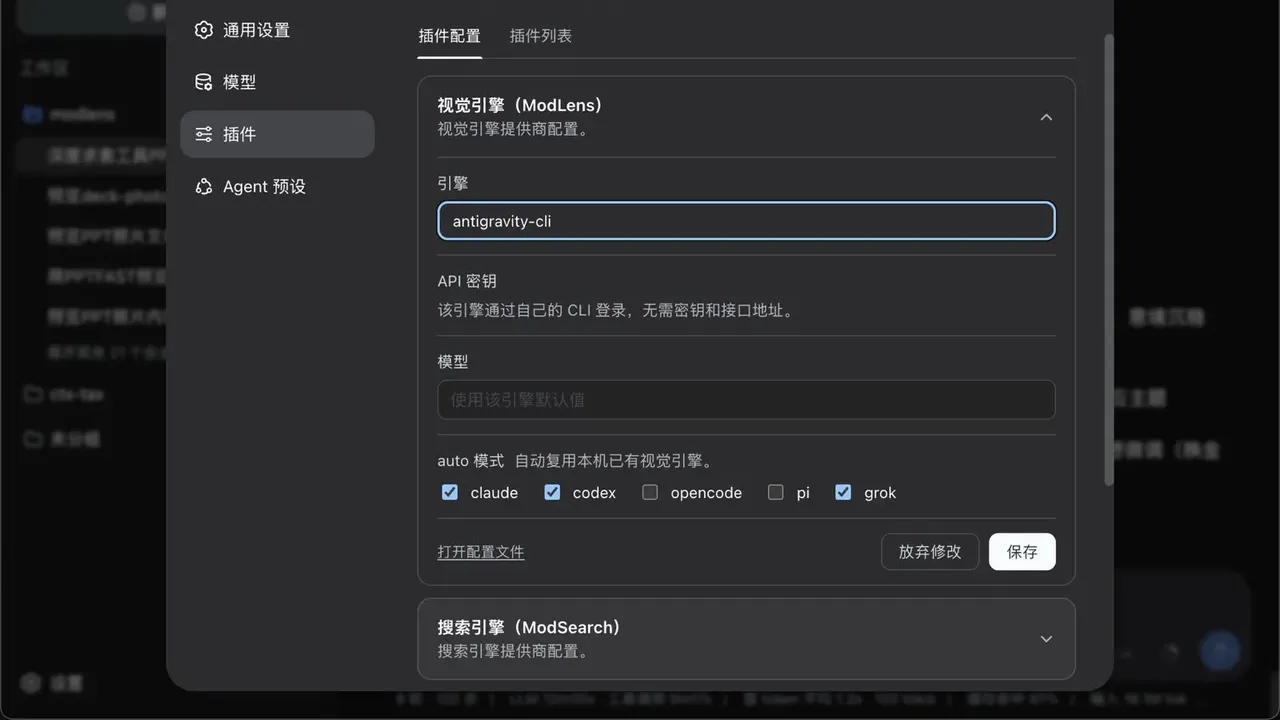The width and height of the screenshot is (1280, 720).
Task: Click the settings dialog vertical scrollbar
Action: tap(1108, 260)
